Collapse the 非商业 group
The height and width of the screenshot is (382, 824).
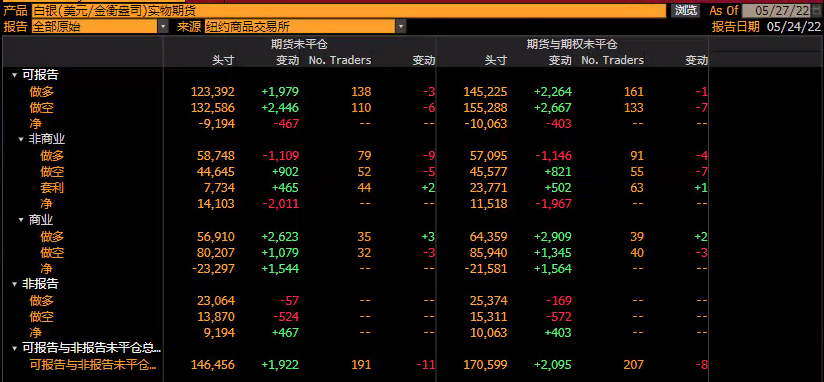coord(21,140)
